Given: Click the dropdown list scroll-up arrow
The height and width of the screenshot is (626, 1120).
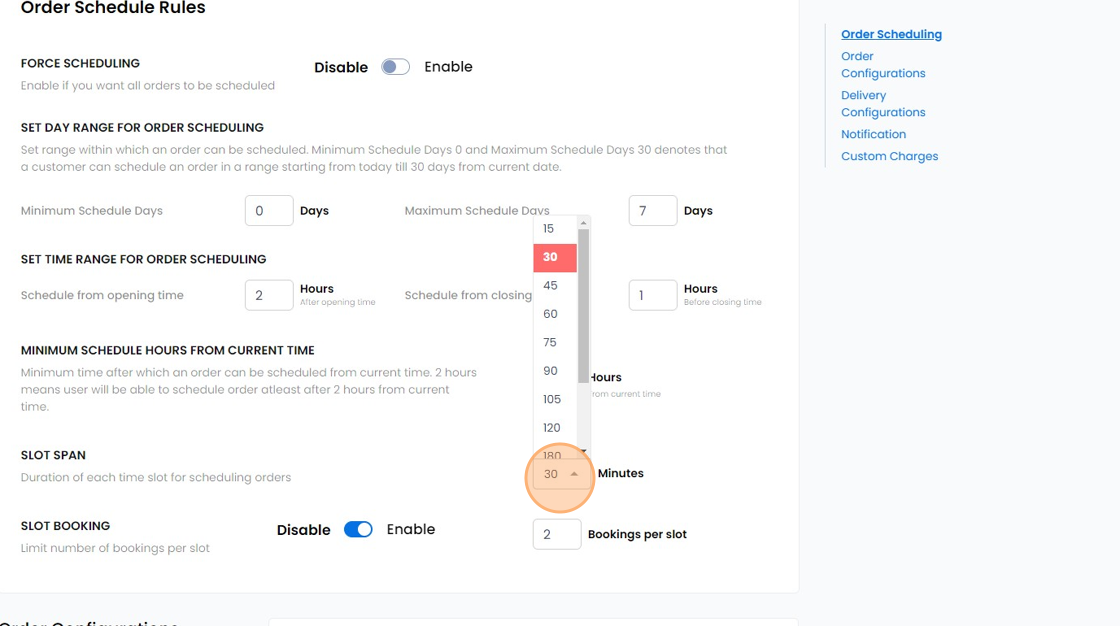Looking at the screenshot, I should click(583, 223).
